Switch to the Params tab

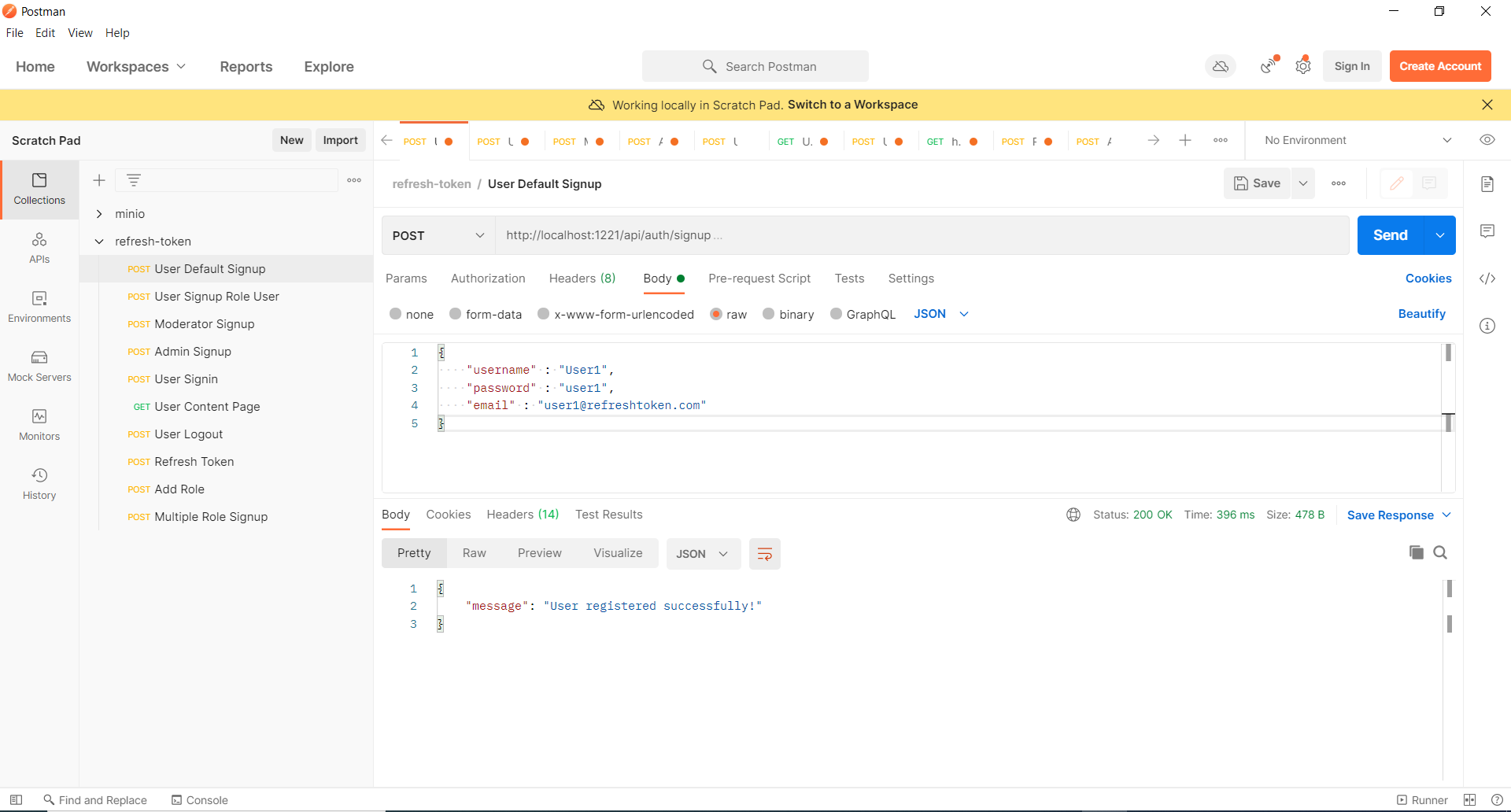(406, 279)
